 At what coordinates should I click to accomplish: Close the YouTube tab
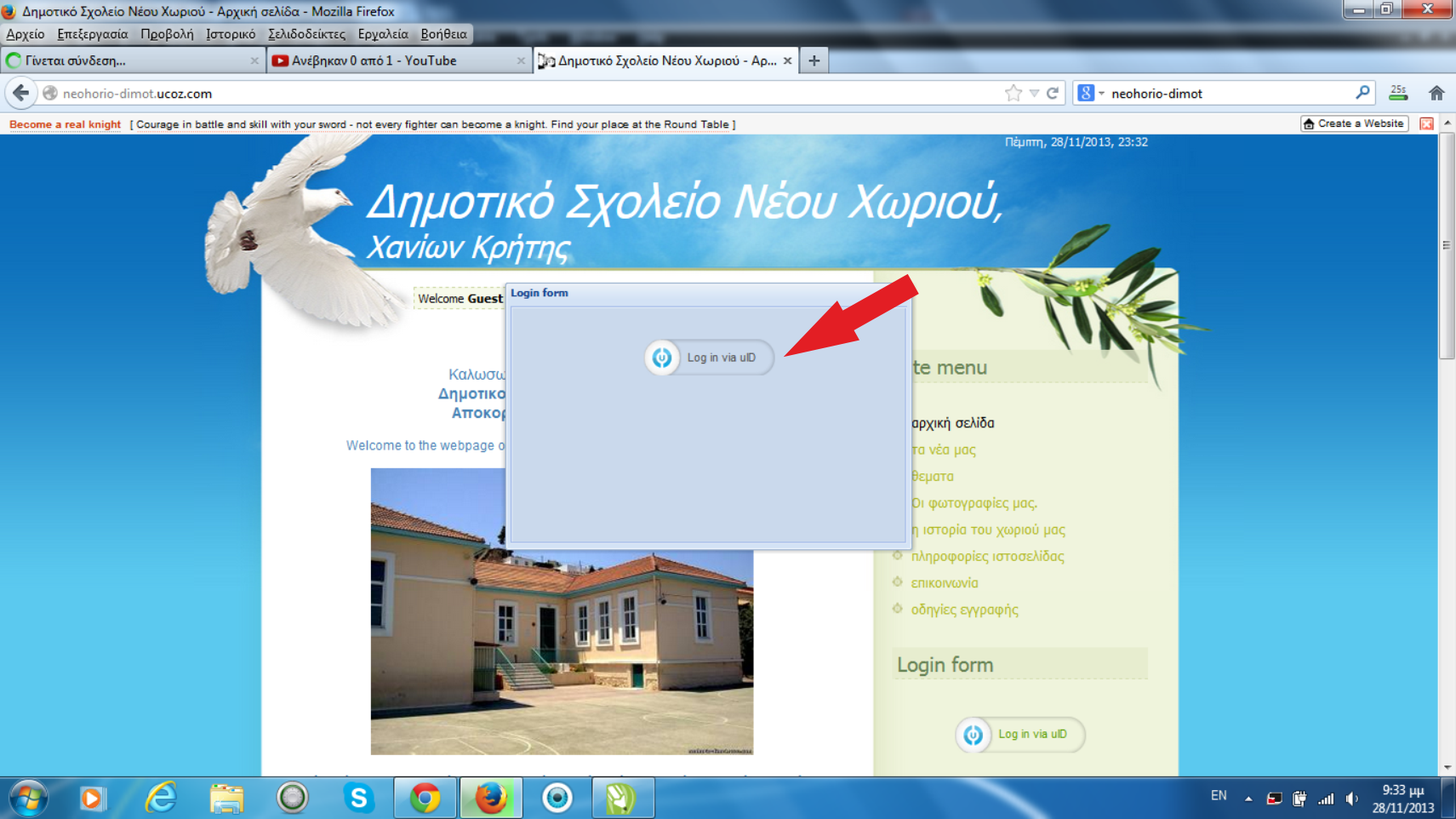coord(521,60)
